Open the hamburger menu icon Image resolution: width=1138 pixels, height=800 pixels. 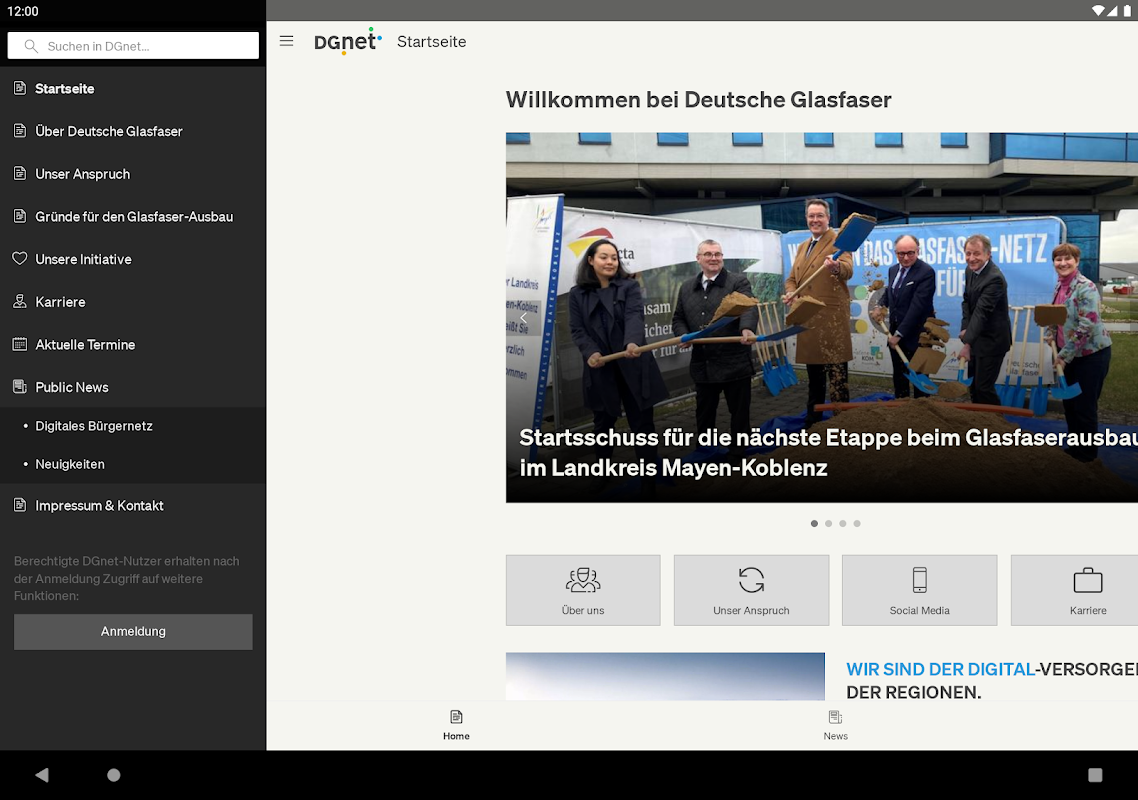coord(287,41)
